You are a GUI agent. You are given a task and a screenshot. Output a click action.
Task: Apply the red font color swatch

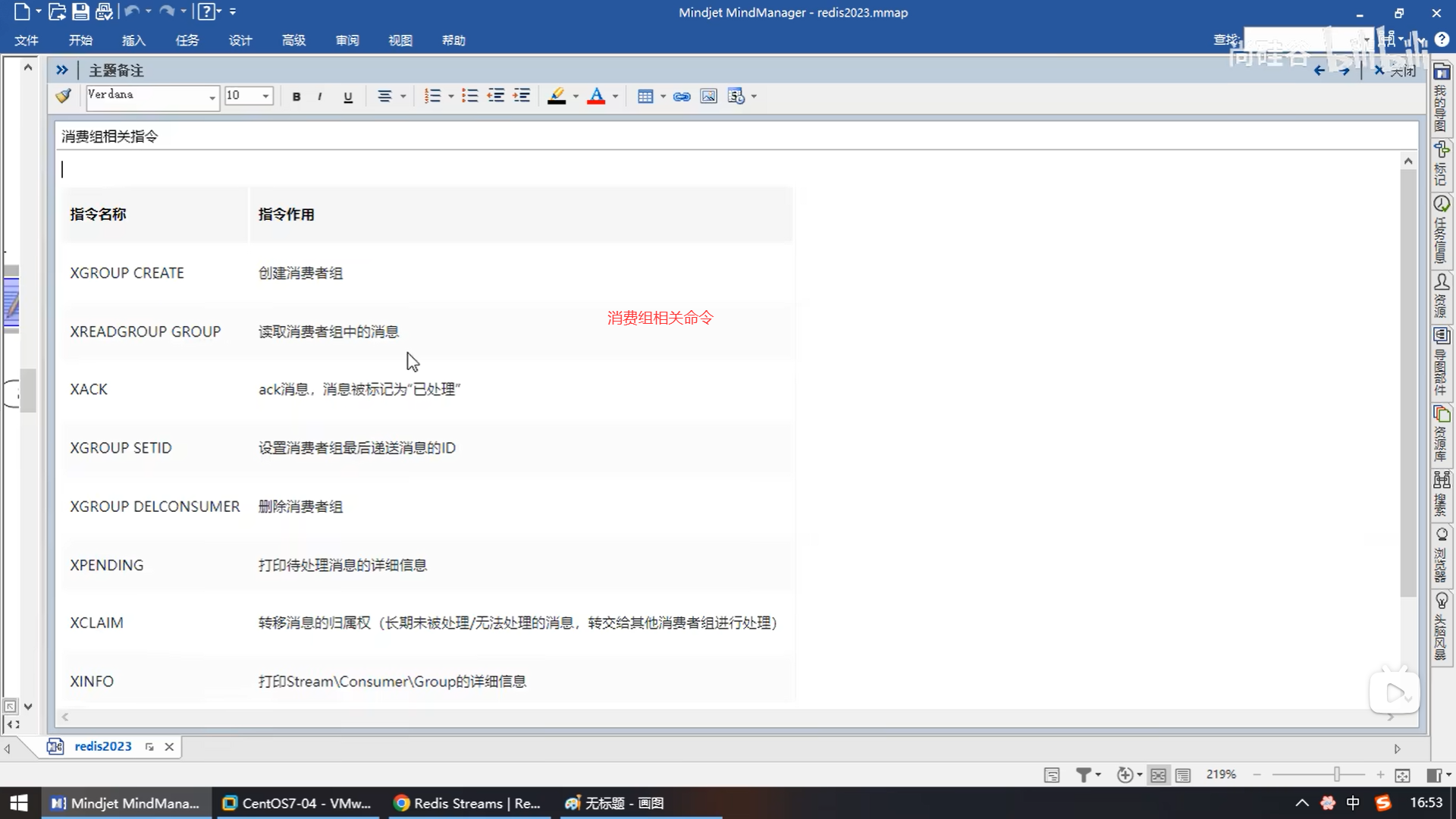tap(596, 96)
